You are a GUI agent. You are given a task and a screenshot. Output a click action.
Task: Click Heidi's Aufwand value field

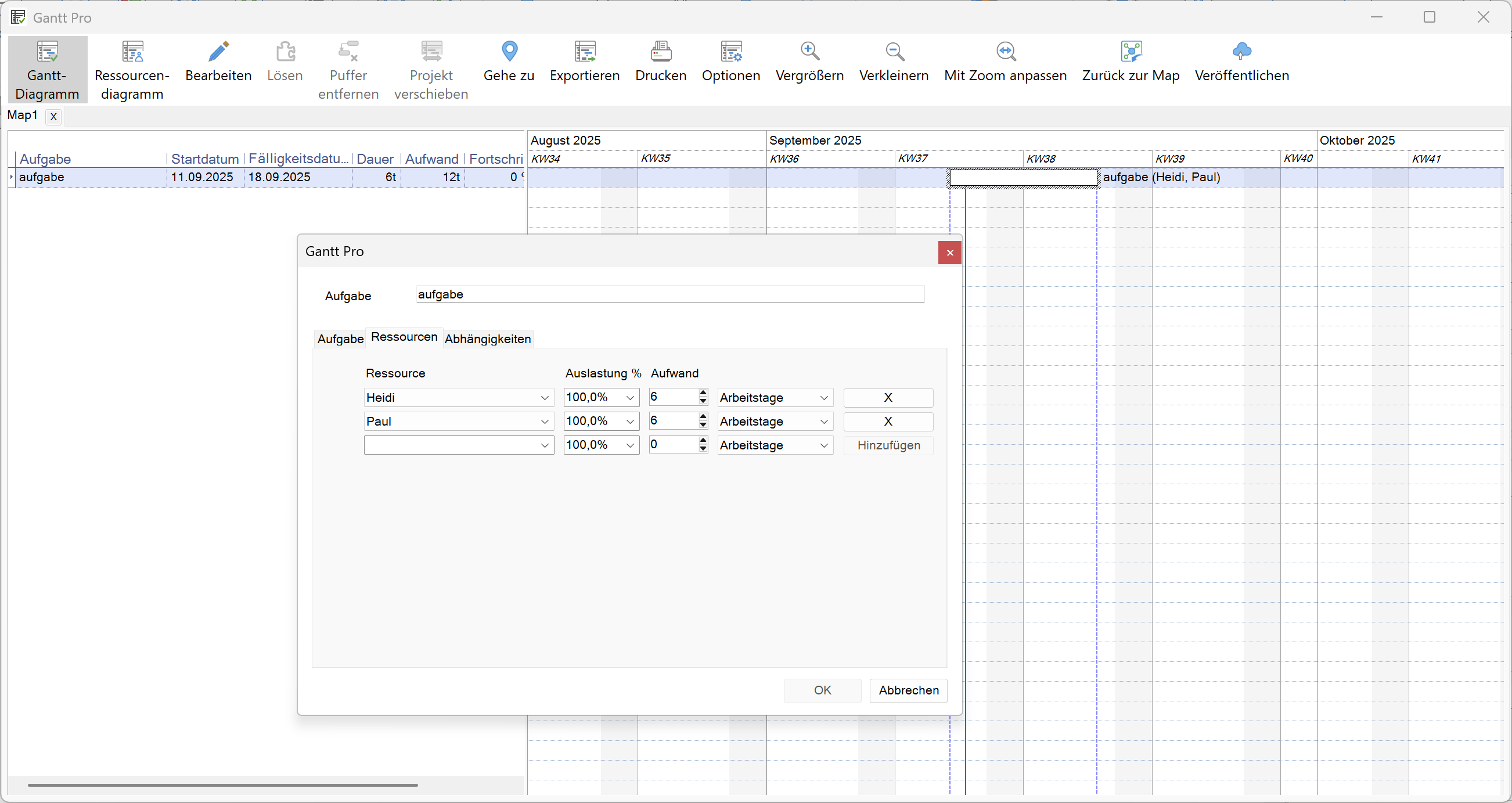point(673,397)
